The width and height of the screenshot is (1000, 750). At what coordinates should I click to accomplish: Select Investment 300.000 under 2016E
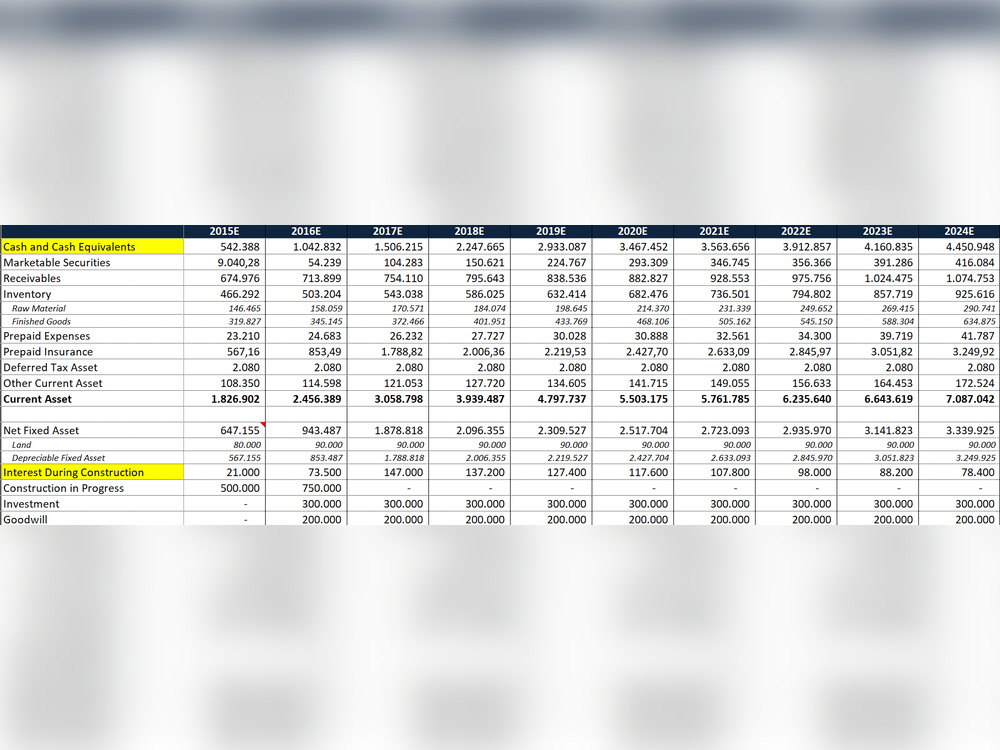point(321,504)
